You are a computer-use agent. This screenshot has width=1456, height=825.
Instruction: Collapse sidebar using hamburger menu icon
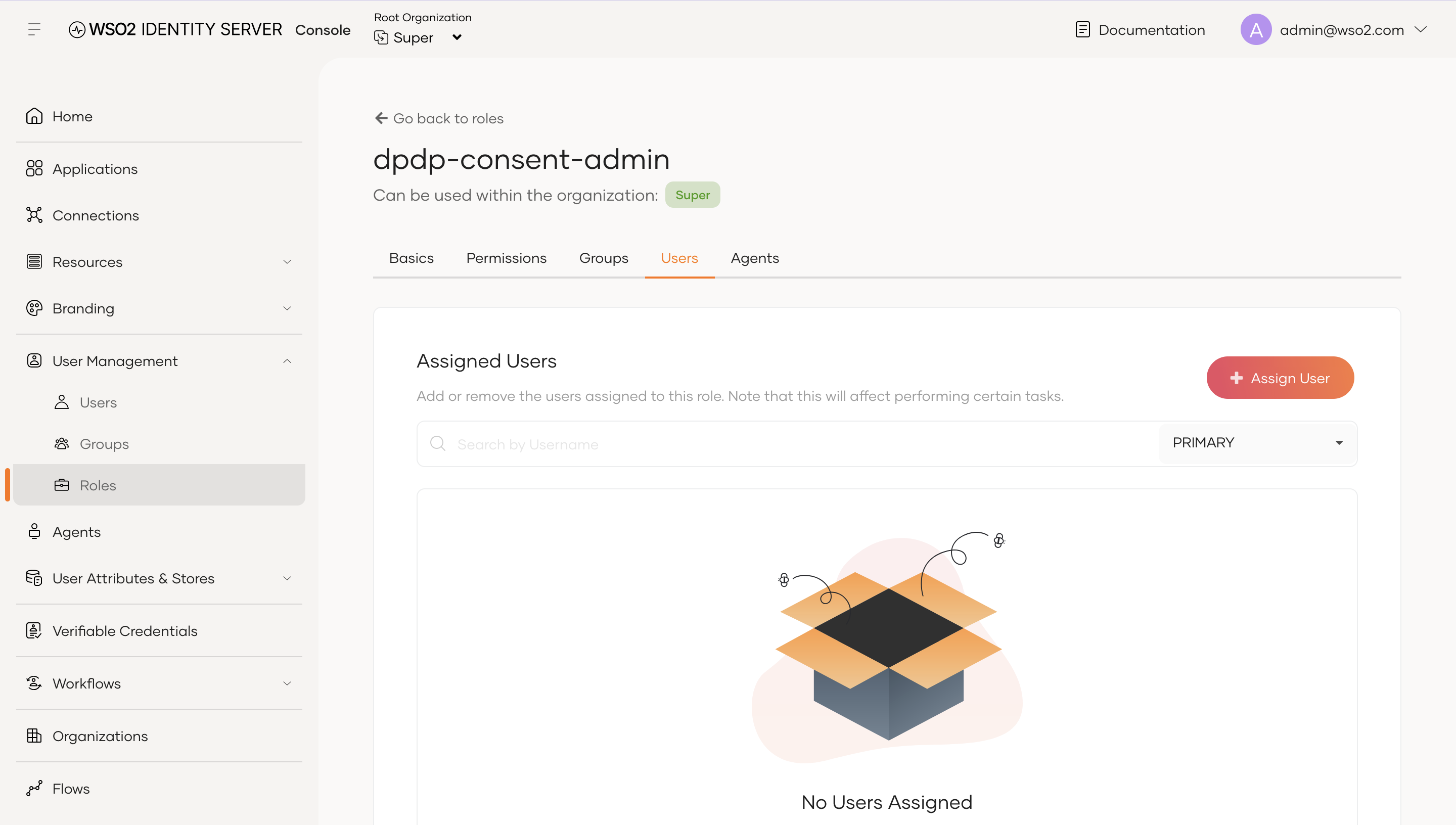[34, 29]
